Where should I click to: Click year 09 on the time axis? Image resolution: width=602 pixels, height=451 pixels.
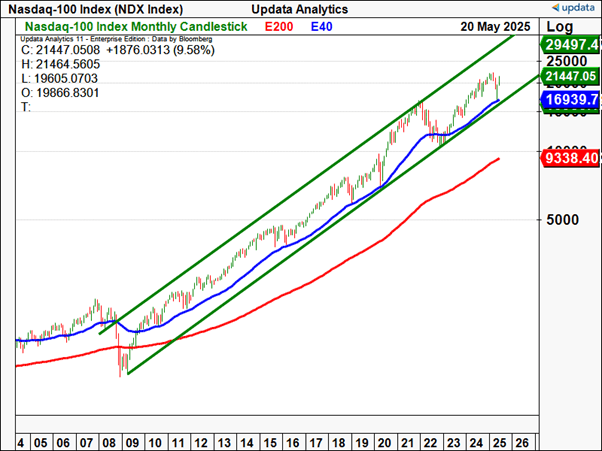click(132, 443)
